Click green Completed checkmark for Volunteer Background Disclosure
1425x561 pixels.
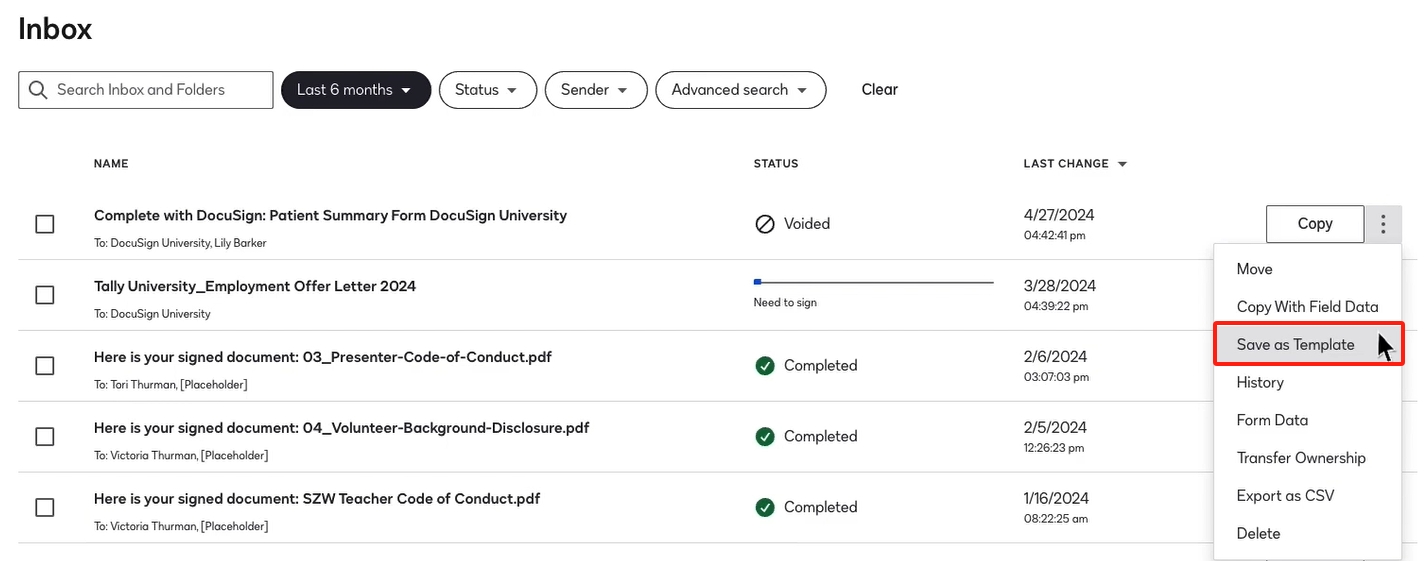[x=765, y=437]
